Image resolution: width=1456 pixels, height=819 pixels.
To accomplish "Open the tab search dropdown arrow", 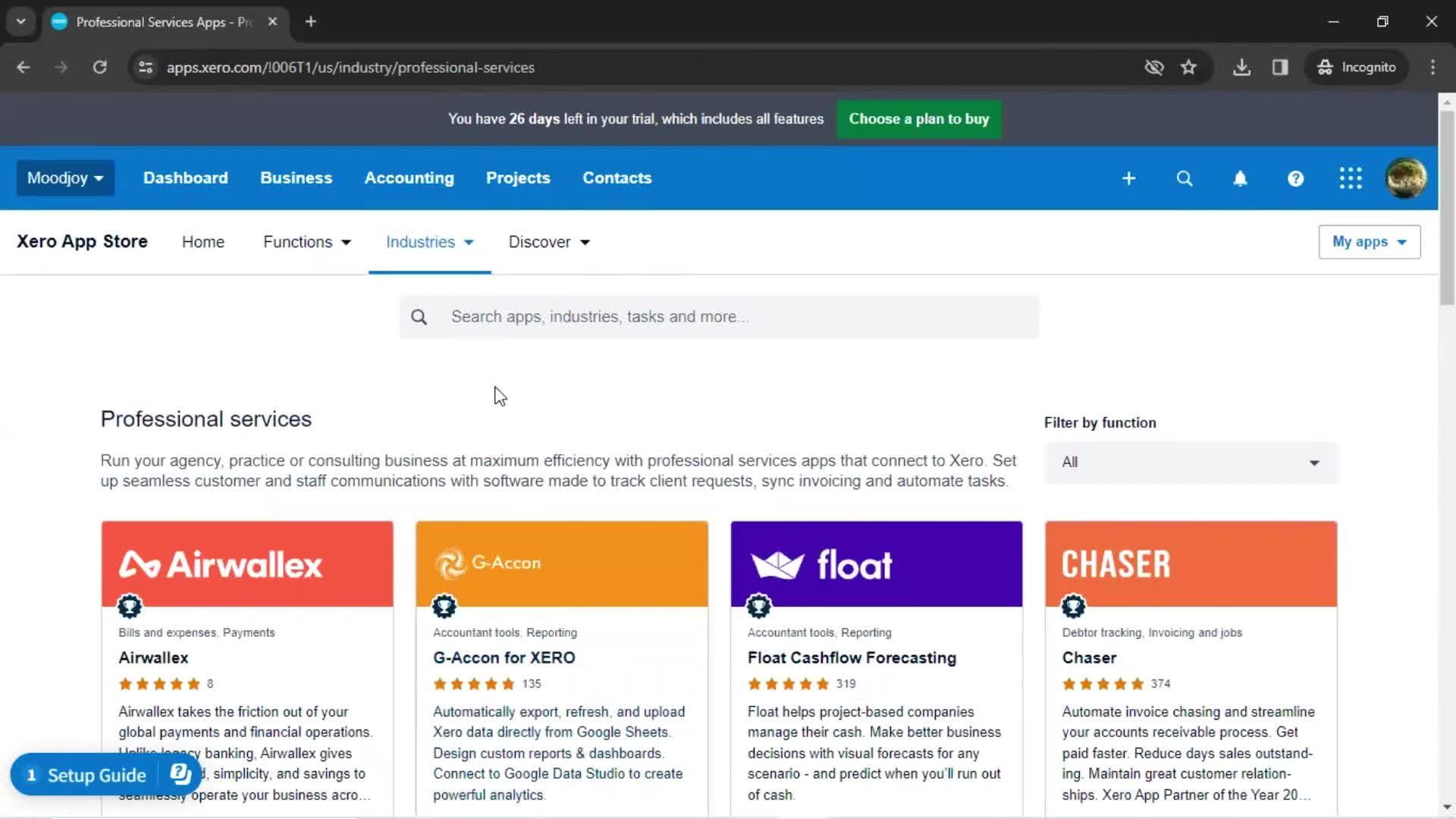I will 21,21.
